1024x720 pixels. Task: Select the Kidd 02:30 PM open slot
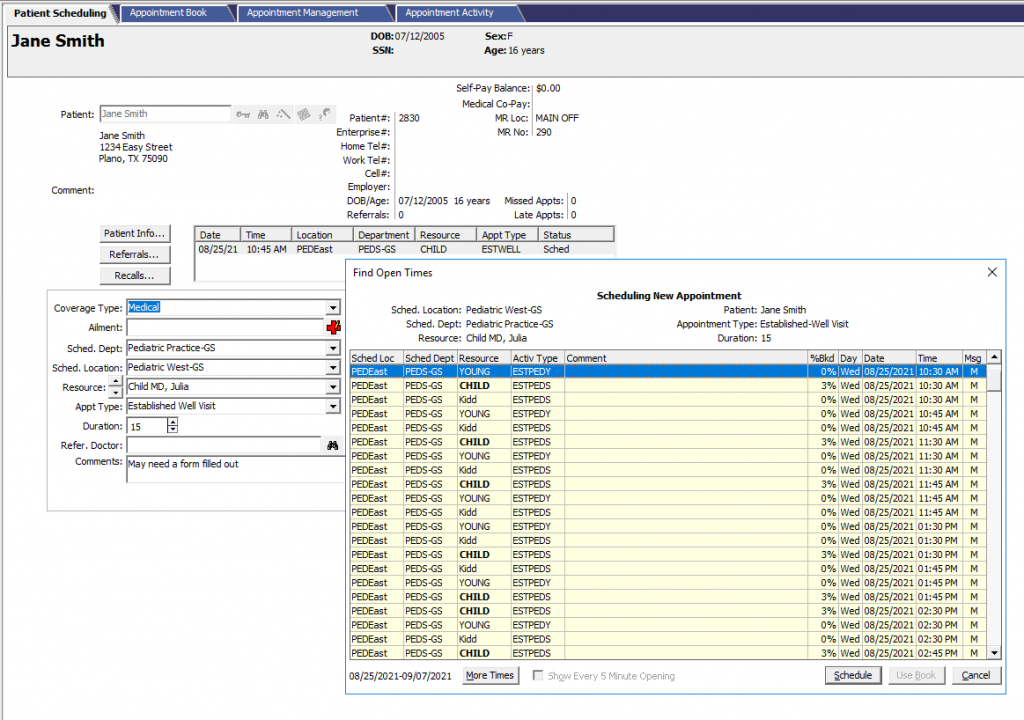(668, 640)
